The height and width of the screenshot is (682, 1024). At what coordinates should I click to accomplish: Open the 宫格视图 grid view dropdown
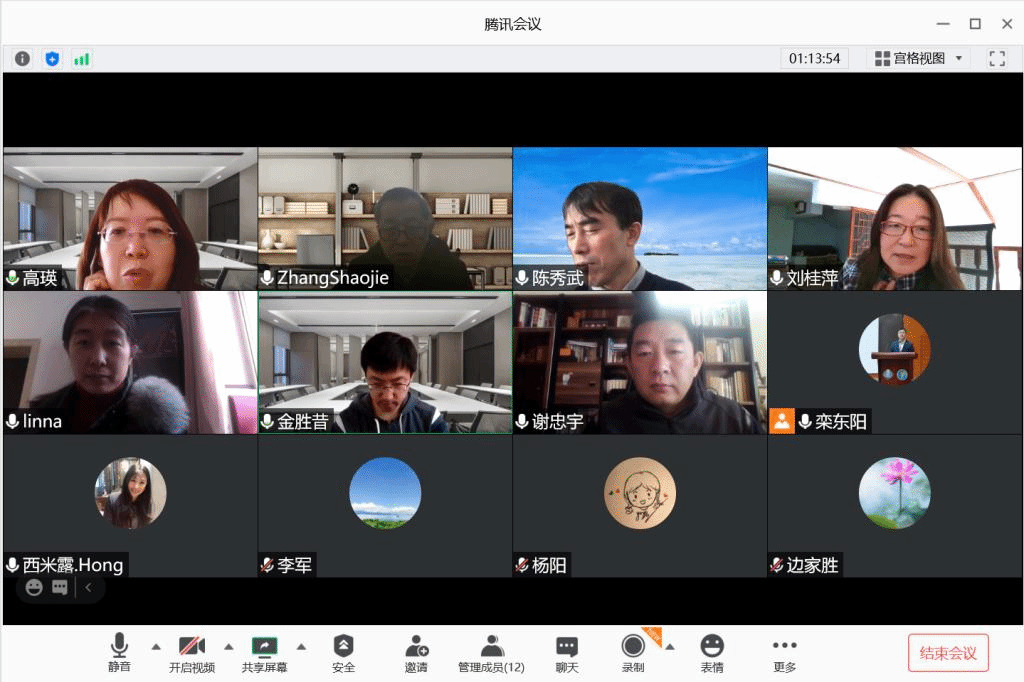pyautogui.click(x=918, y=58)
